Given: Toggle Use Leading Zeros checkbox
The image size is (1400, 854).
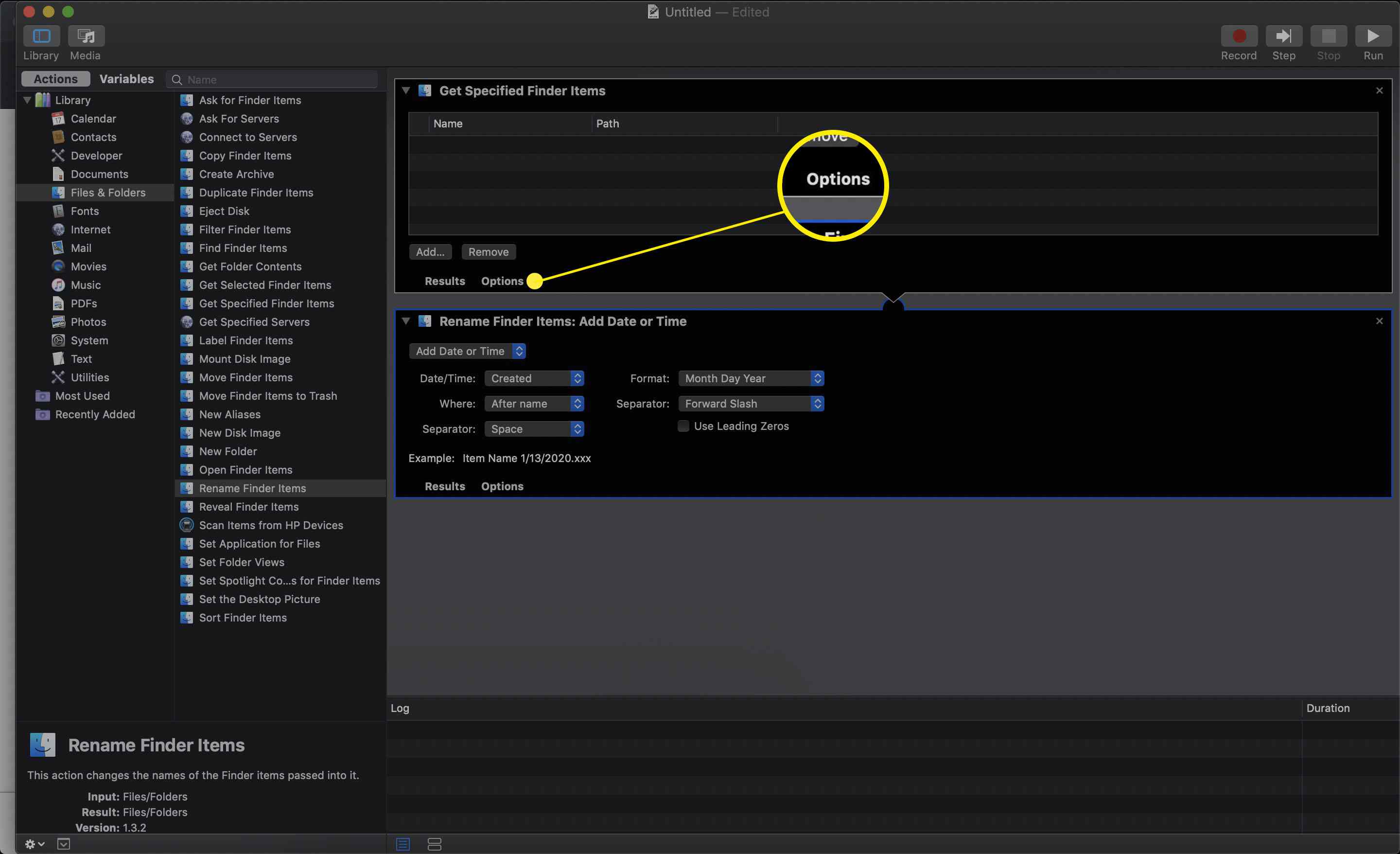Looking at the screenshot, I should pos(684,426).
